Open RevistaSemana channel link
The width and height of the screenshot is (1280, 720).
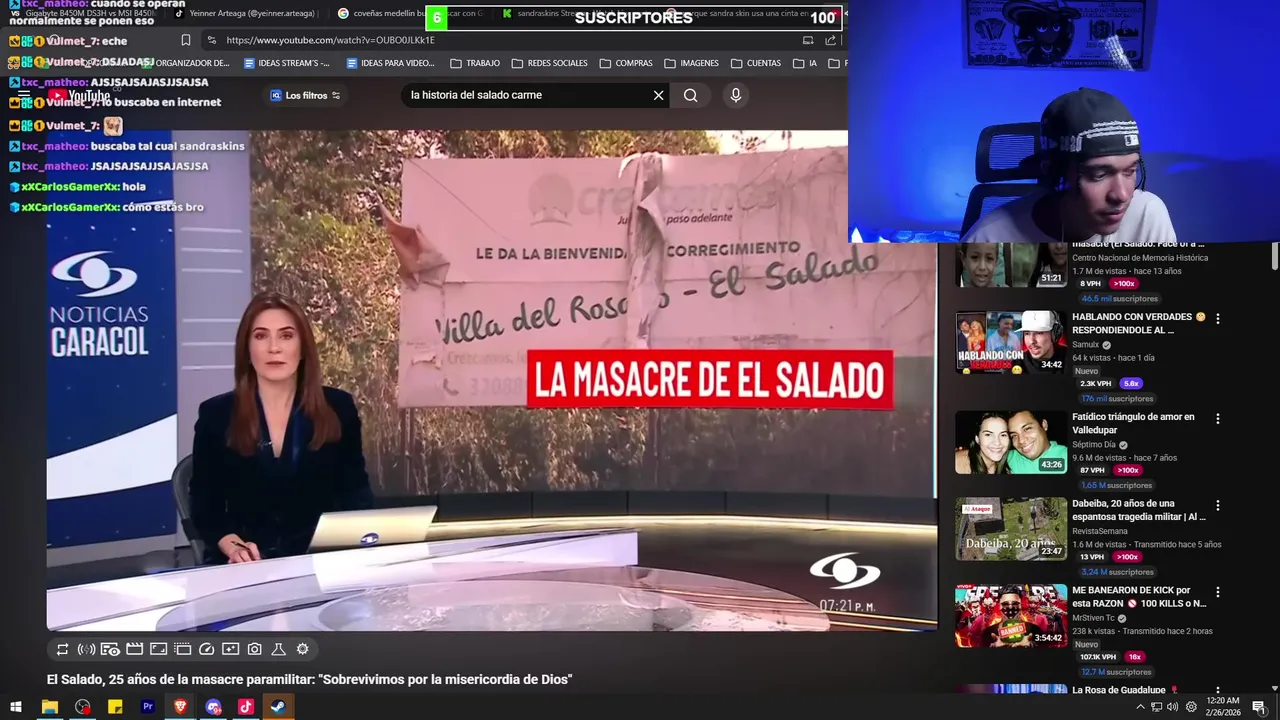coord(1100,532)
